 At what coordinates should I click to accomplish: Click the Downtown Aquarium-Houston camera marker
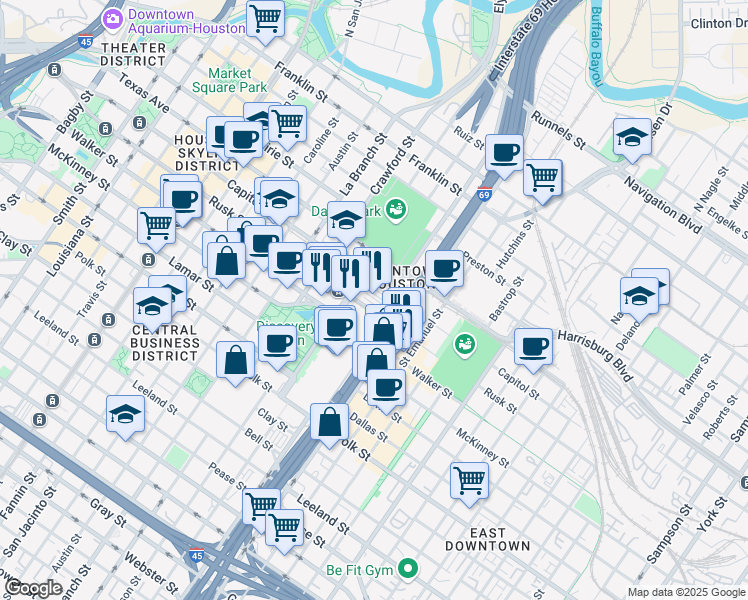coord(112,20)
